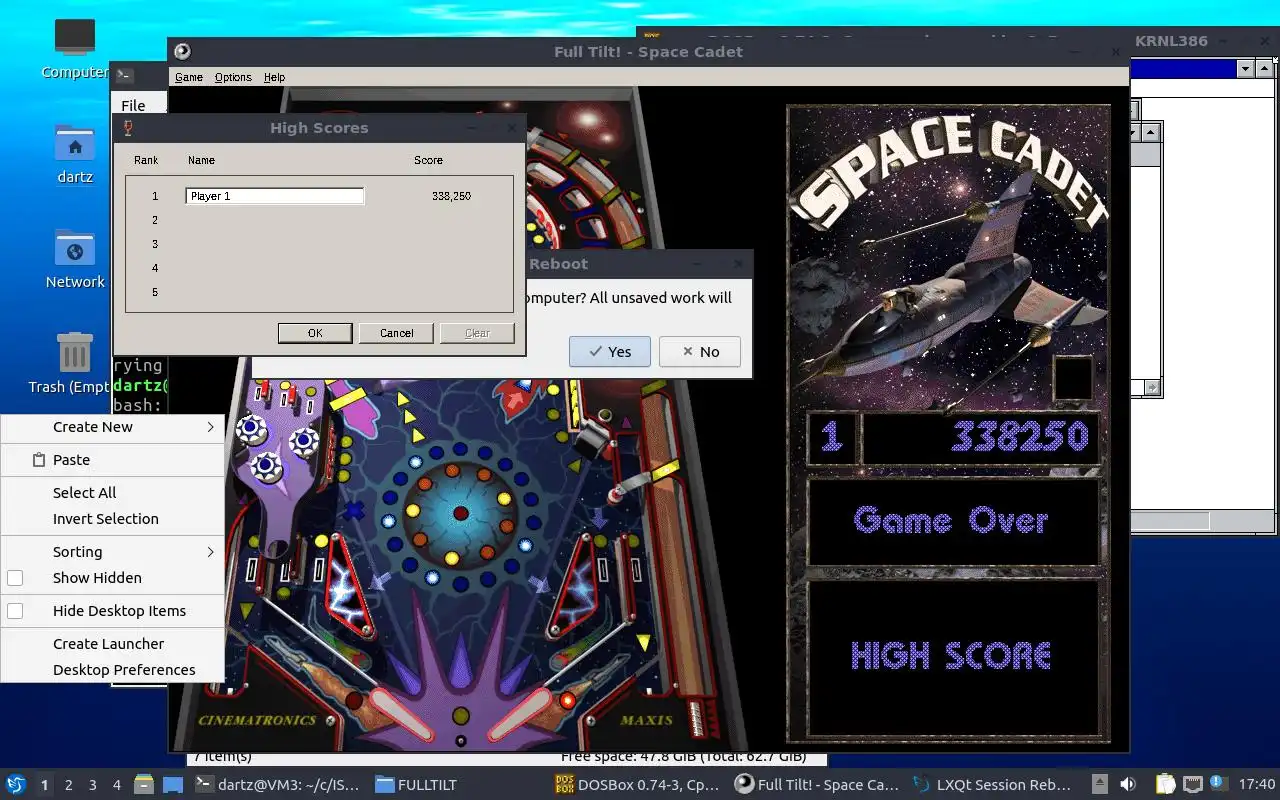1280x800 pixels.
Task: Click rank 5 row in High Scores
Action: [319, 292]
